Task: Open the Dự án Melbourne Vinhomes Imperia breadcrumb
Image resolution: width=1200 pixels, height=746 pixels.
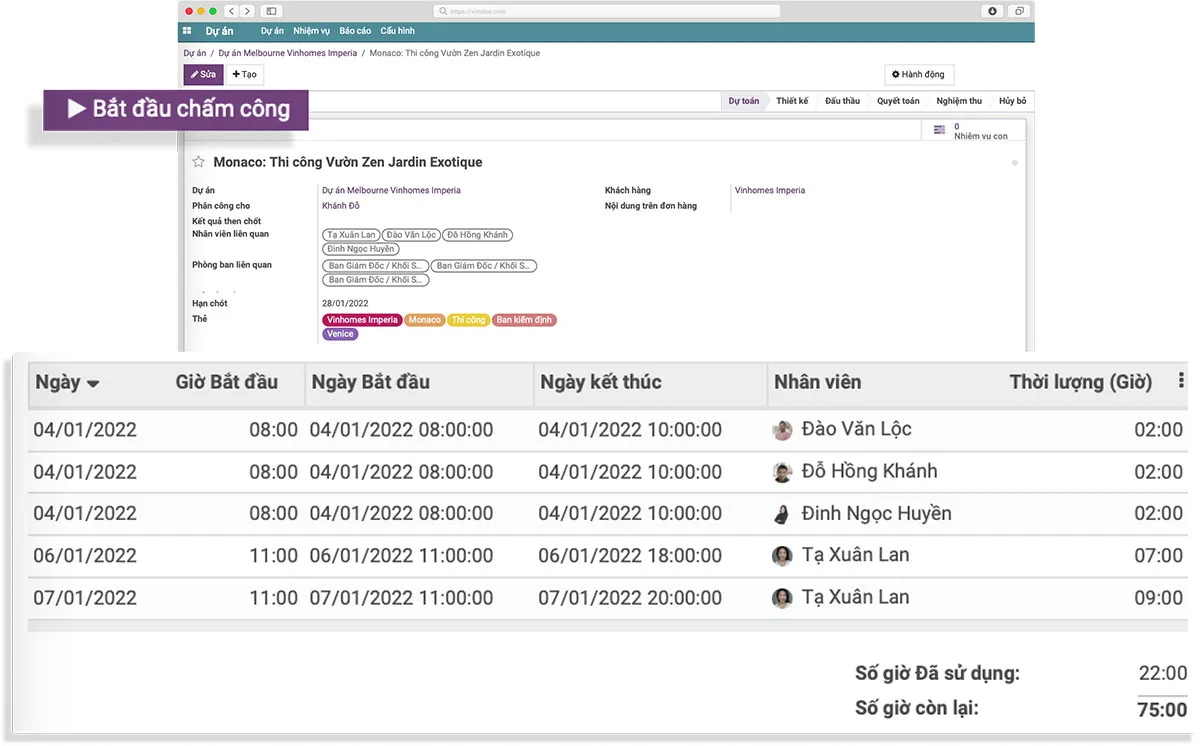Action: 287,53
